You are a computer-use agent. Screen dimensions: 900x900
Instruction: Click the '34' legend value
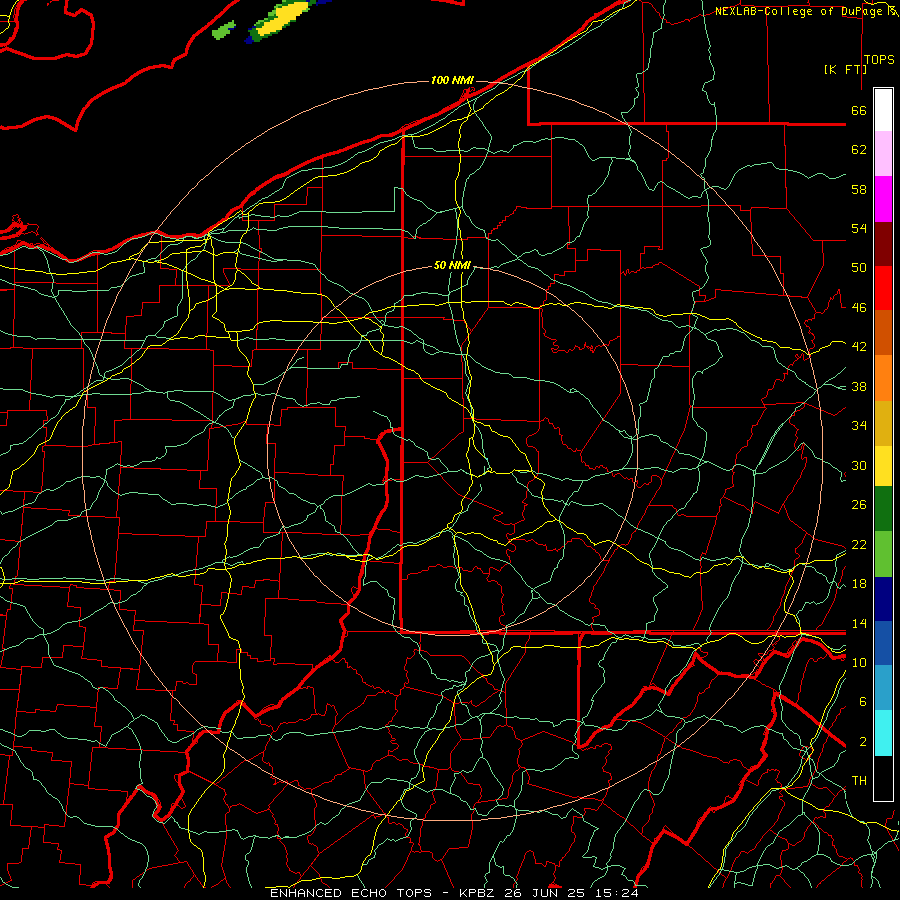coord(859,426)
